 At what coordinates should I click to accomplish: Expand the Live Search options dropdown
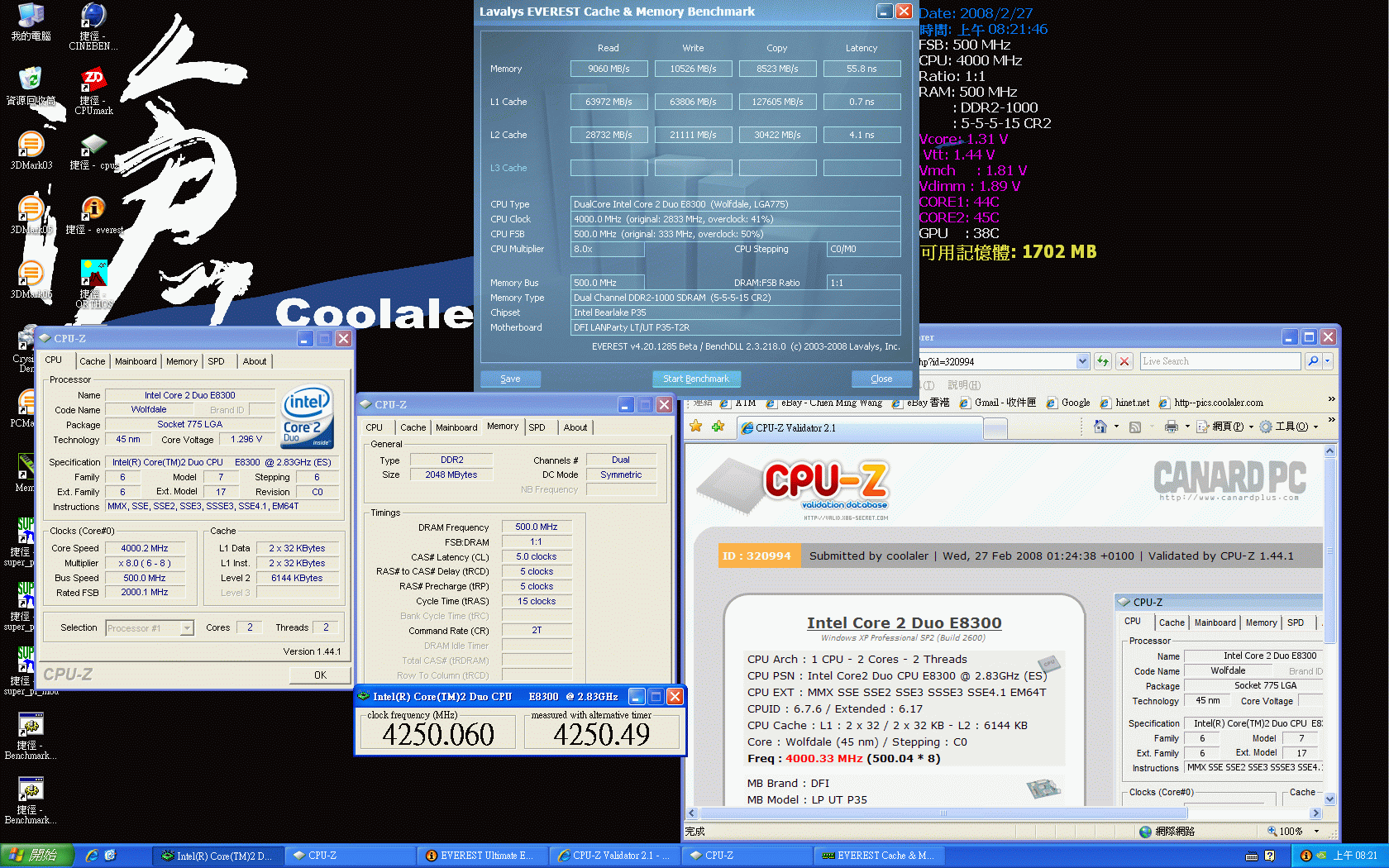tap(1327, 361)
